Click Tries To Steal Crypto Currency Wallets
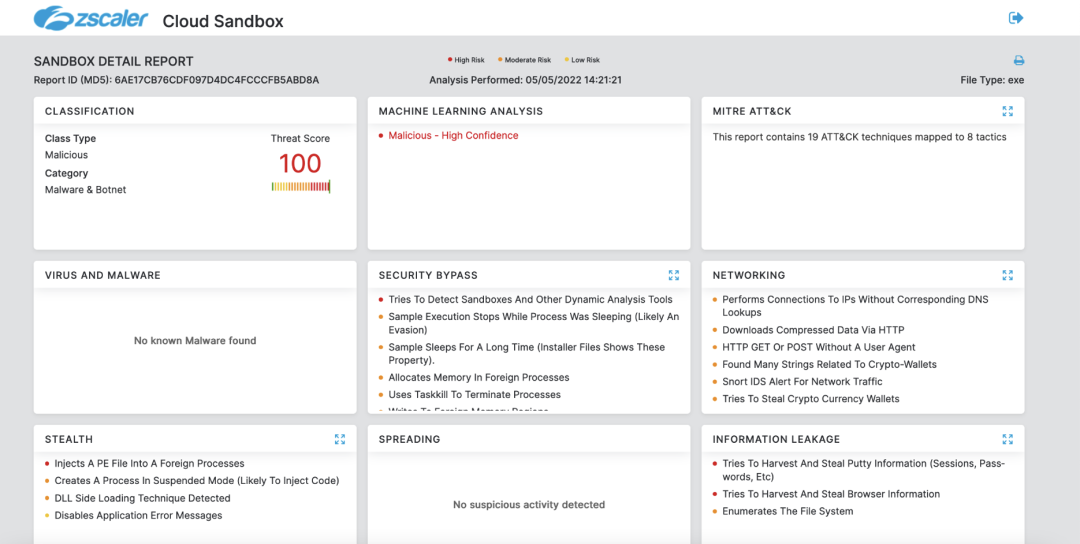1080x544 pixels. pyautogui.click(x=811, y=399)
